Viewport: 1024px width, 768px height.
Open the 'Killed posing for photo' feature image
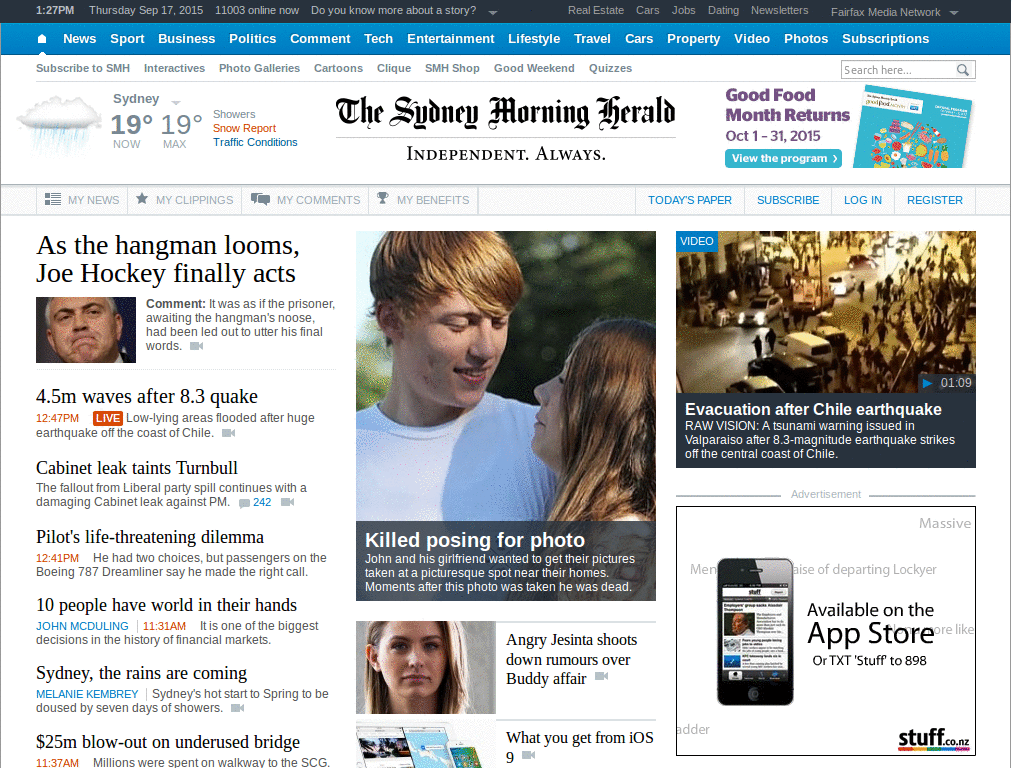point(505,376)
